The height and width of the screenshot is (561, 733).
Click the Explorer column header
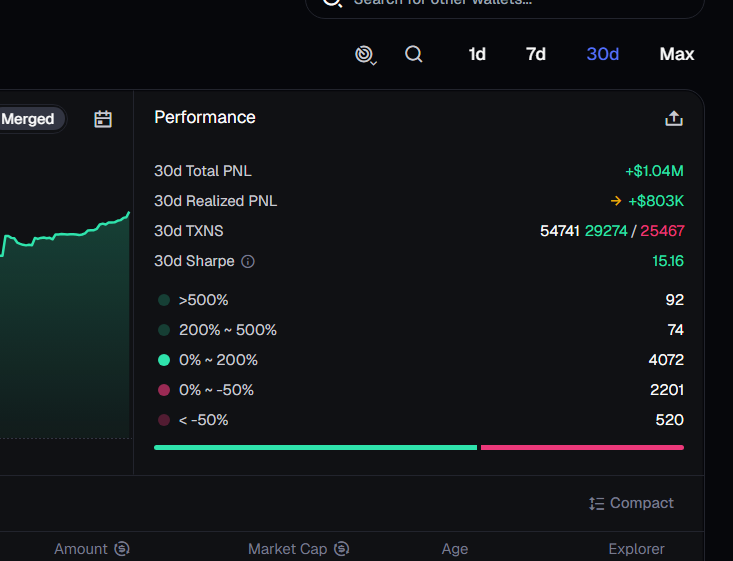pos(636,549)
